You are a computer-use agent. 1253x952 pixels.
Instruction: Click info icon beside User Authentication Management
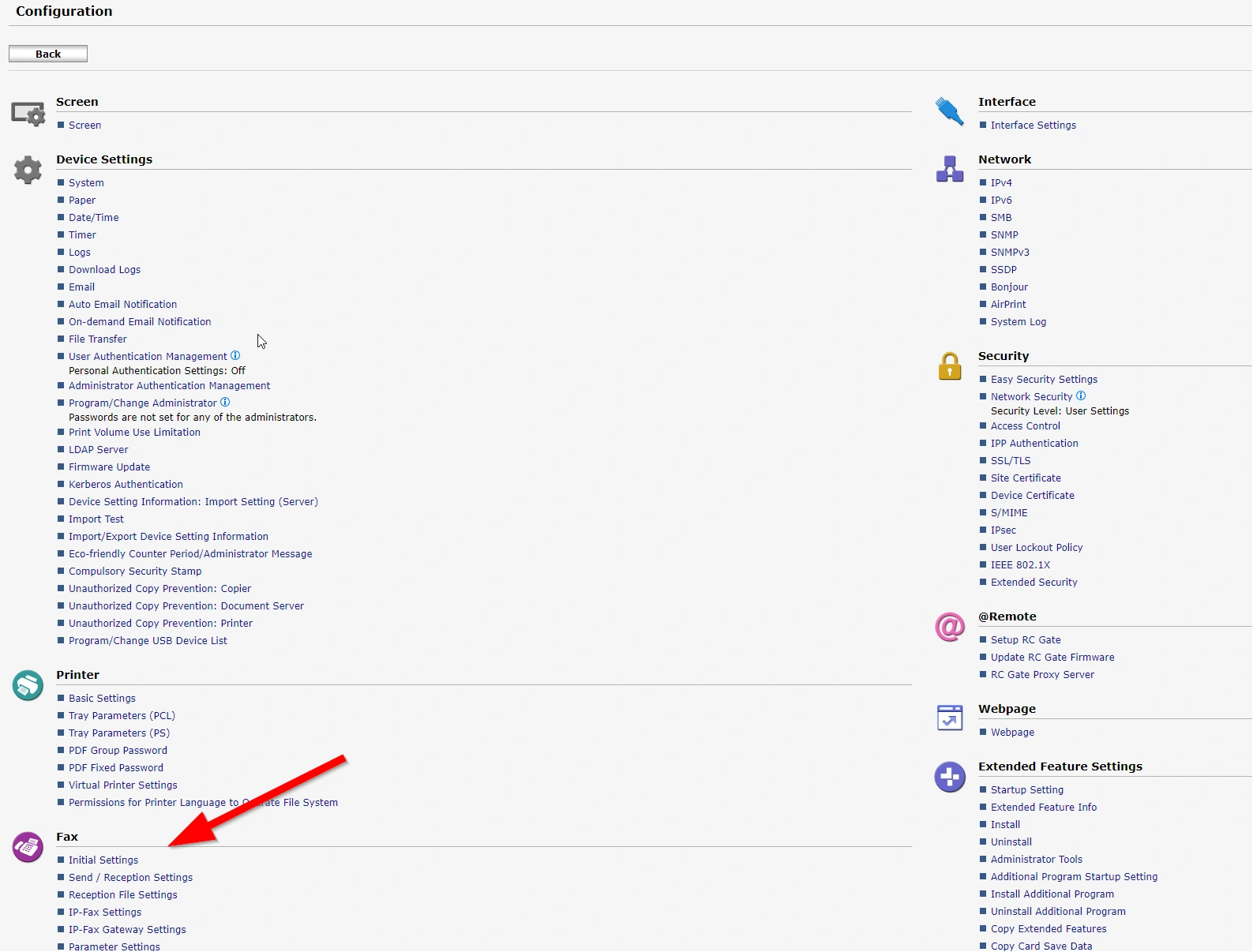pyautogui.click(x=235, y=356)
